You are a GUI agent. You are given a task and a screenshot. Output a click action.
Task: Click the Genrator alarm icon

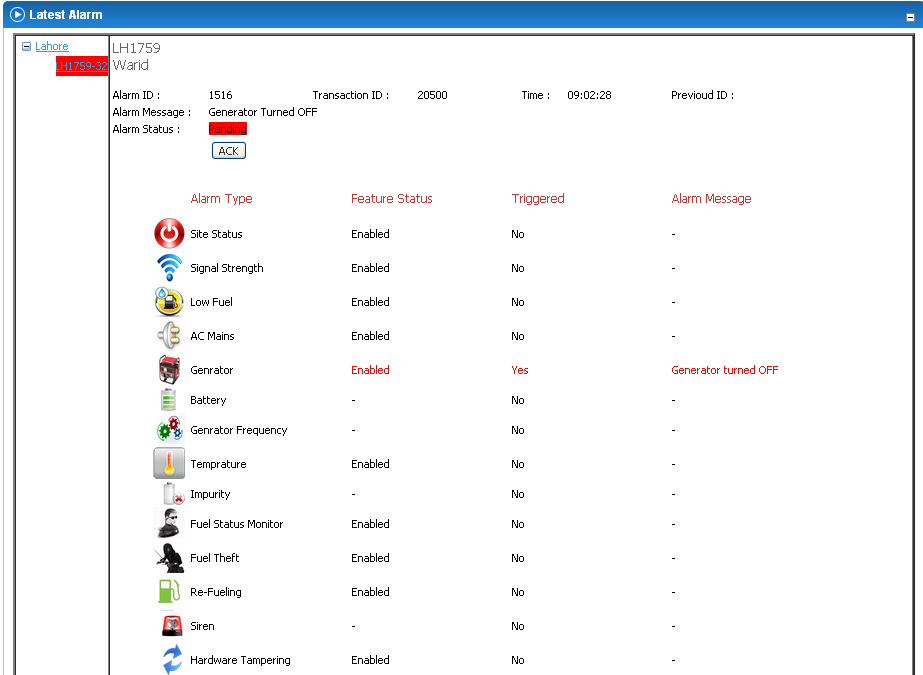point(169,370)
